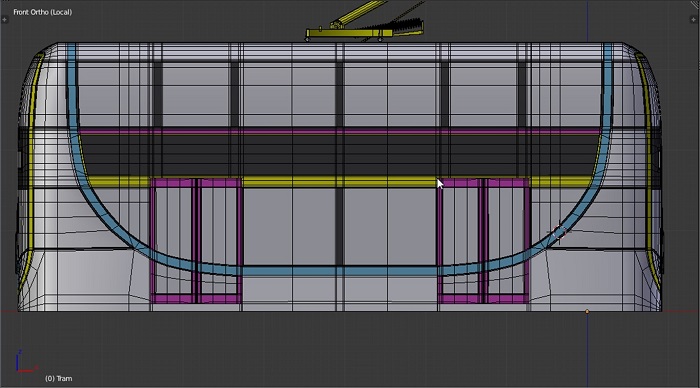Screen dimensions: 700x388
Task: Click the orange object origin dot
Action: click(587, 311)
